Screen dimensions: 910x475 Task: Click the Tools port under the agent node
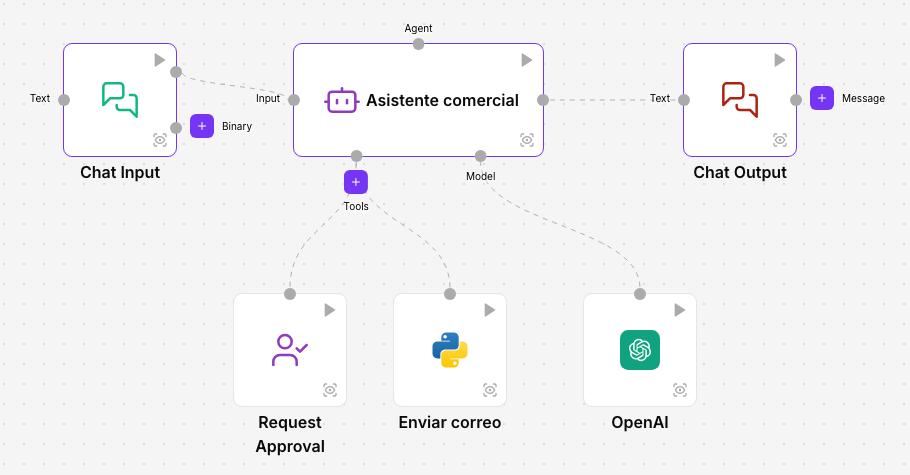[x=356, y=156]
